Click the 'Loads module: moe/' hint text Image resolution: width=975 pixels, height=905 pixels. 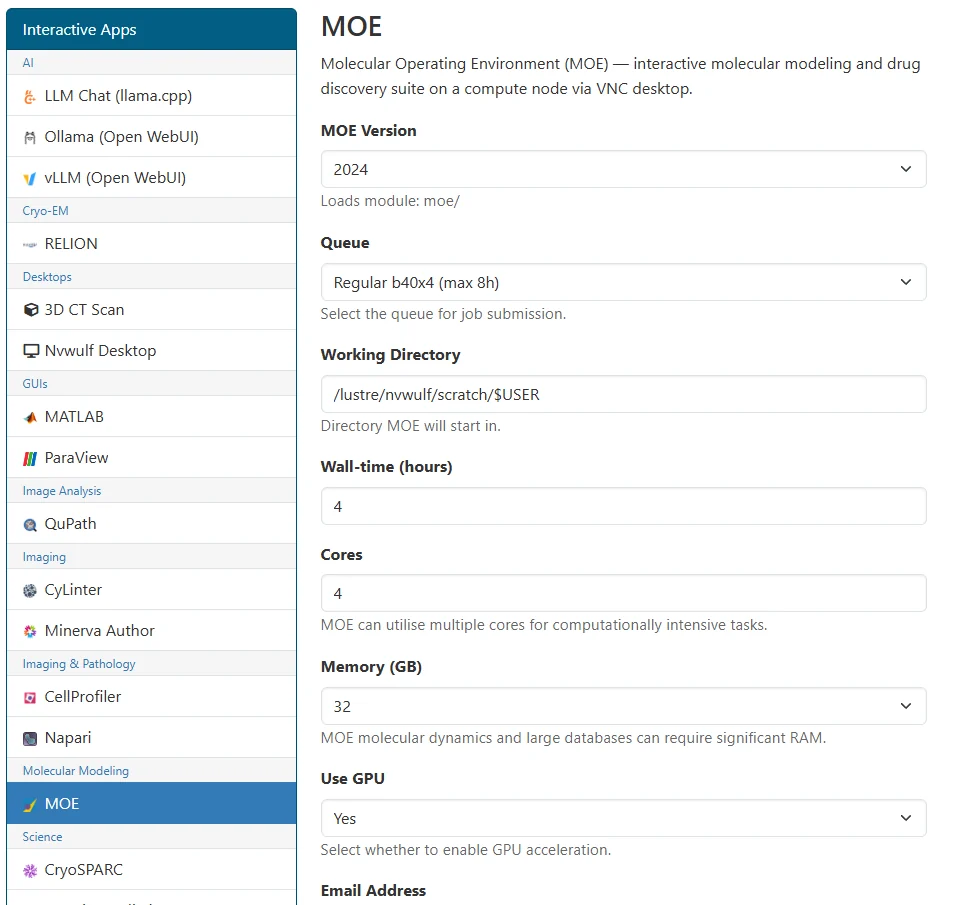coord(390,201)
